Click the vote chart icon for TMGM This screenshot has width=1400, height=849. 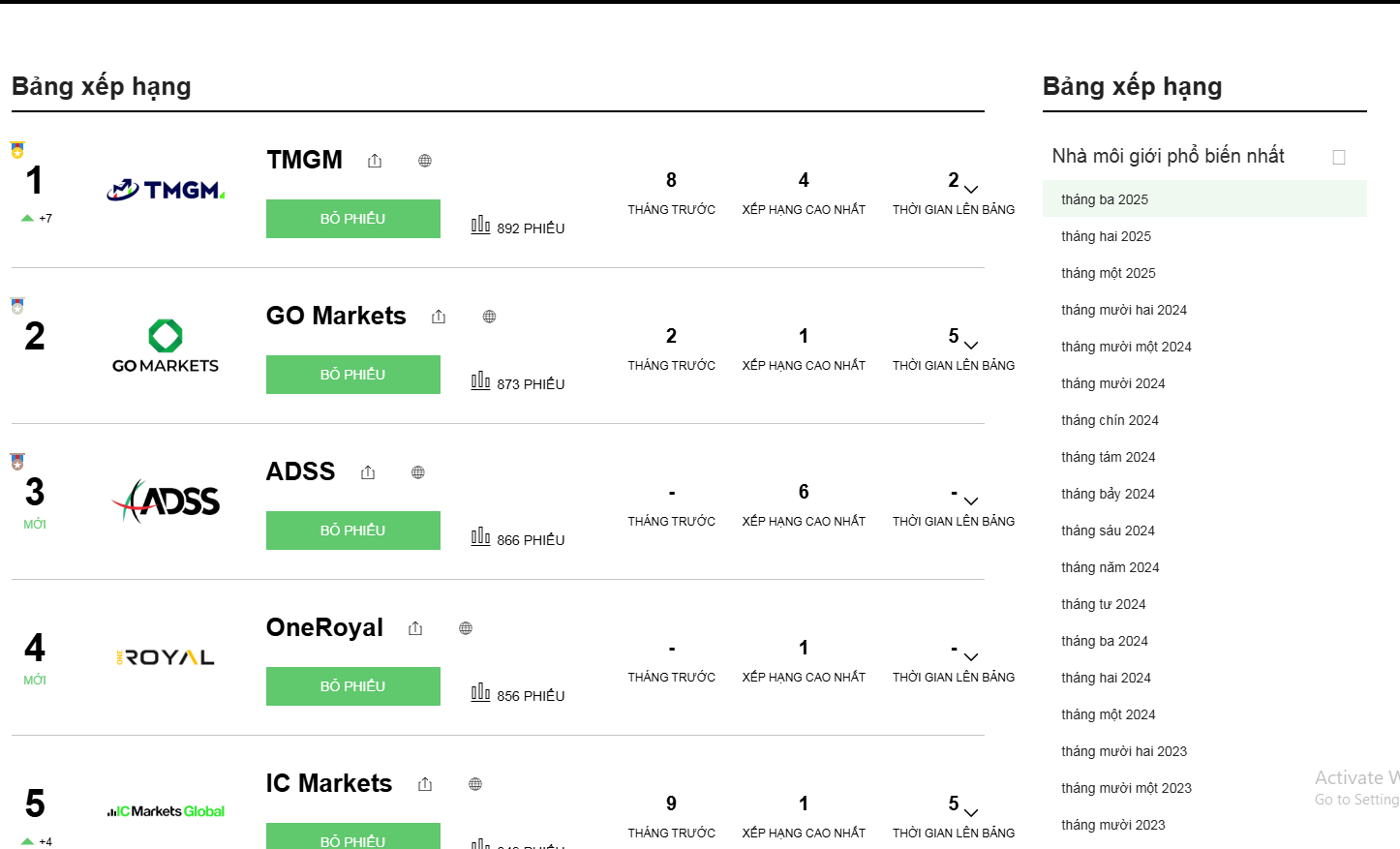pyautogui.click(x=480, y=225)
